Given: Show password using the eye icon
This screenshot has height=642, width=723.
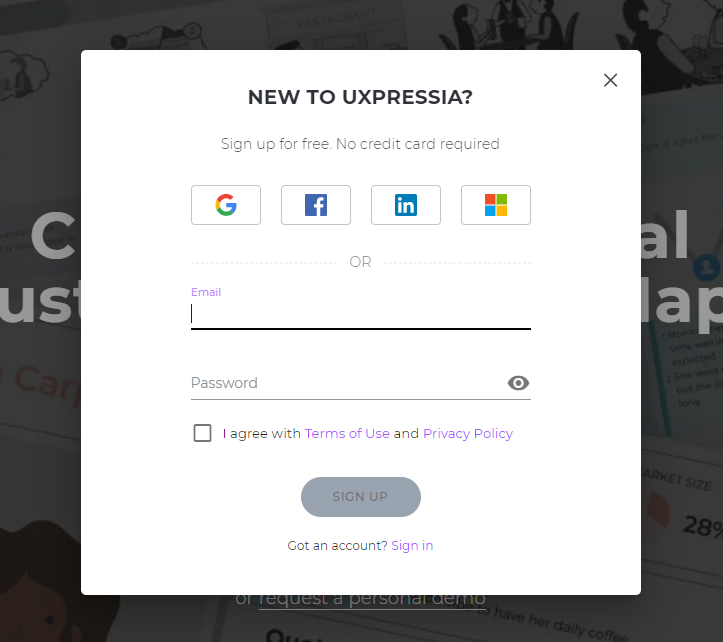Looking at the screenshot, I should pyautogui.click(x=518, y=383).
